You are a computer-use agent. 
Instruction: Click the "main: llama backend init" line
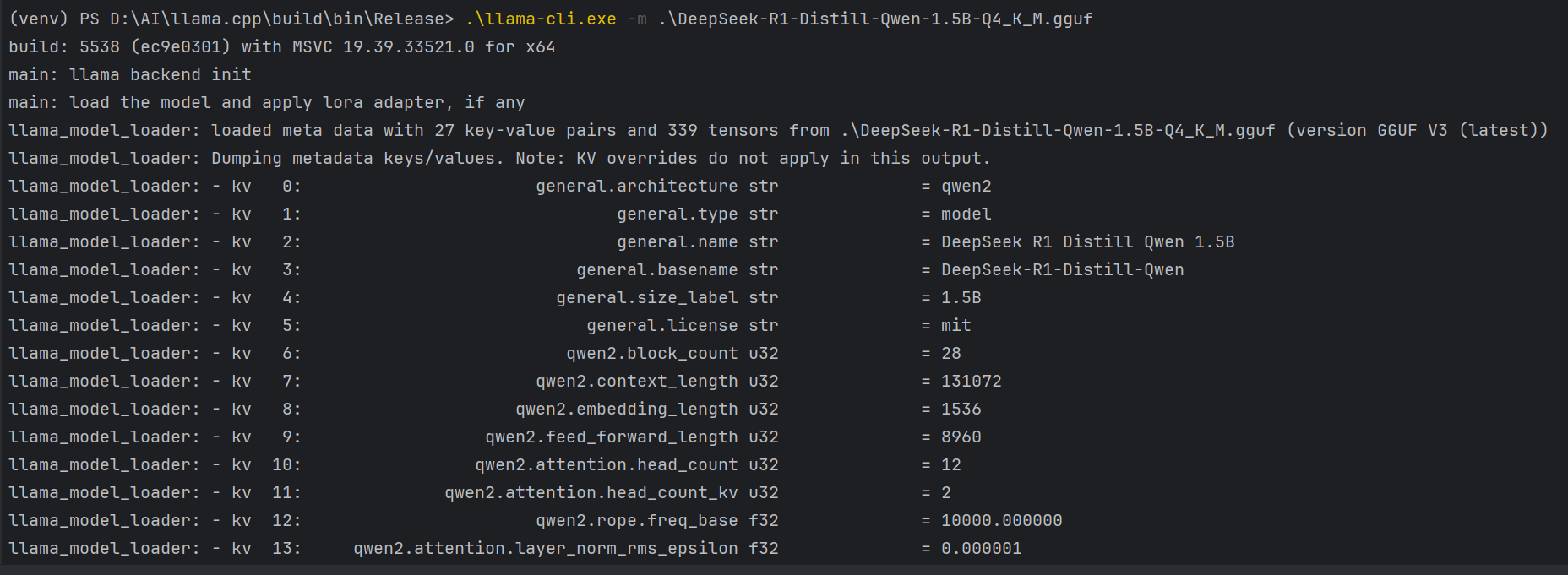tap(130, 74)
